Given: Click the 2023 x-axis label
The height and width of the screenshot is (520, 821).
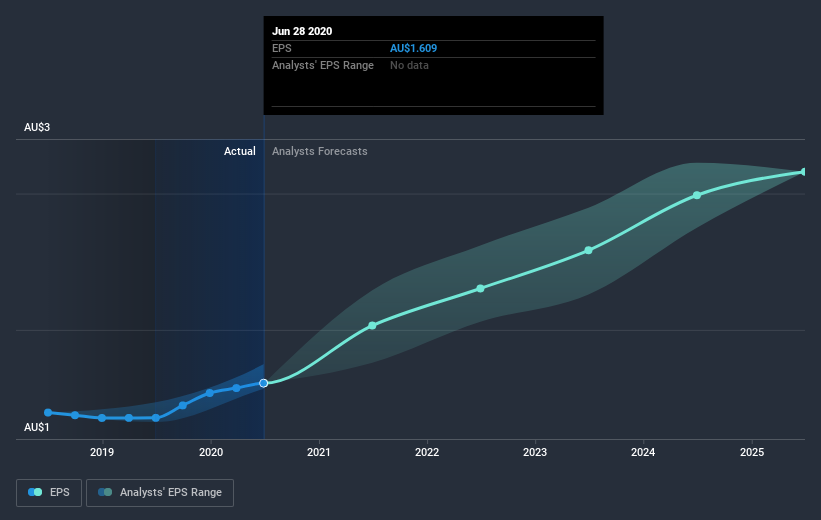Looking at the screenshot, I should (535, 452).
